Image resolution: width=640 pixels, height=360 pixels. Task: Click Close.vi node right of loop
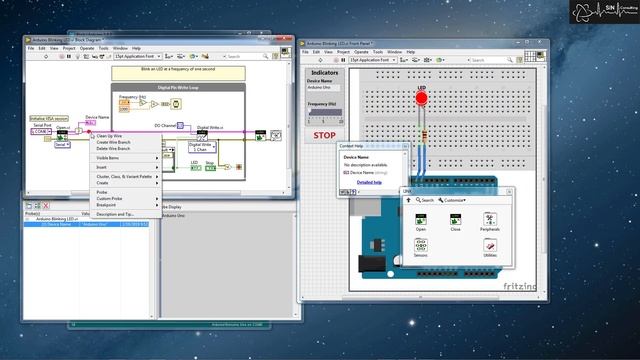[260, 135]
